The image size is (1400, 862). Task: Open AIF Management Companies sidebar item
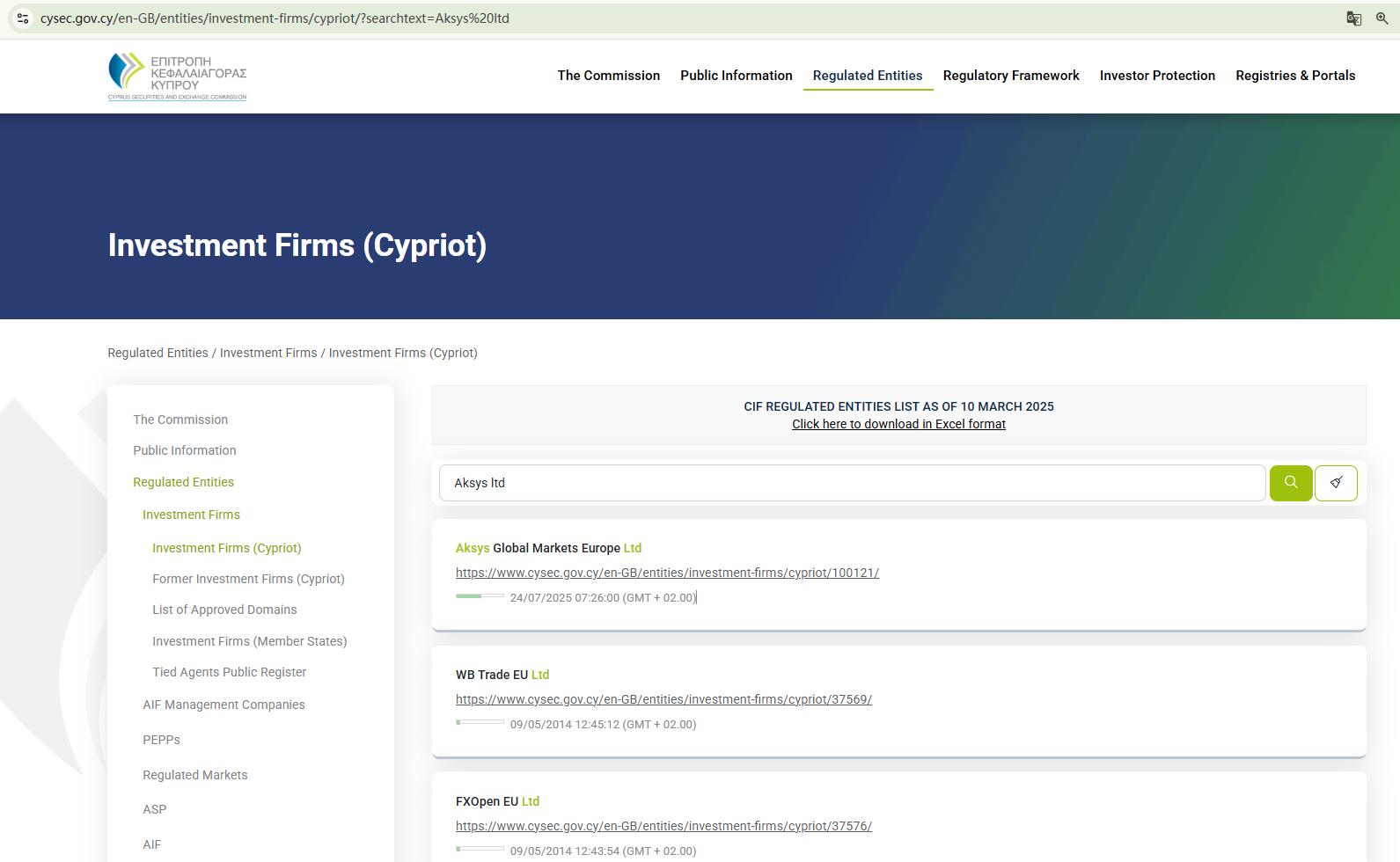224,705
